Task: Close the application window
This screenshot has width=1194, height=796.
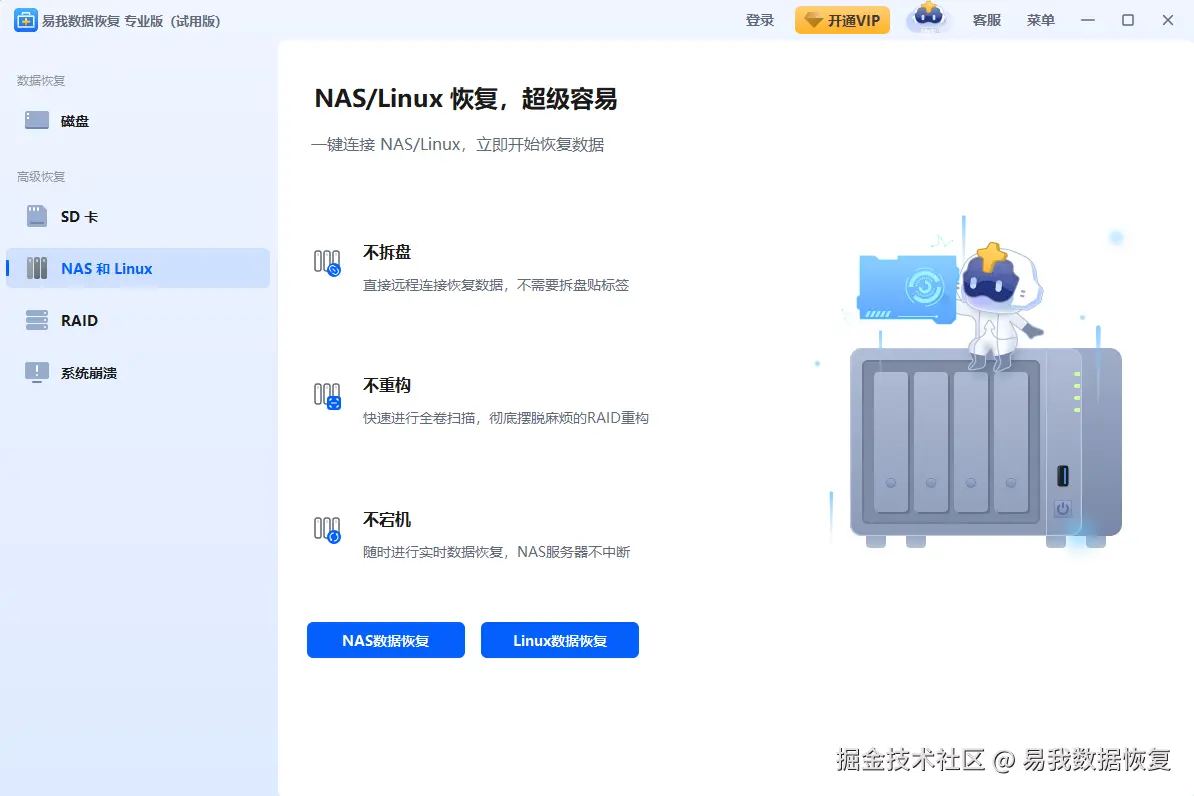Action: pyautogui.click(x=1167, y=21)
